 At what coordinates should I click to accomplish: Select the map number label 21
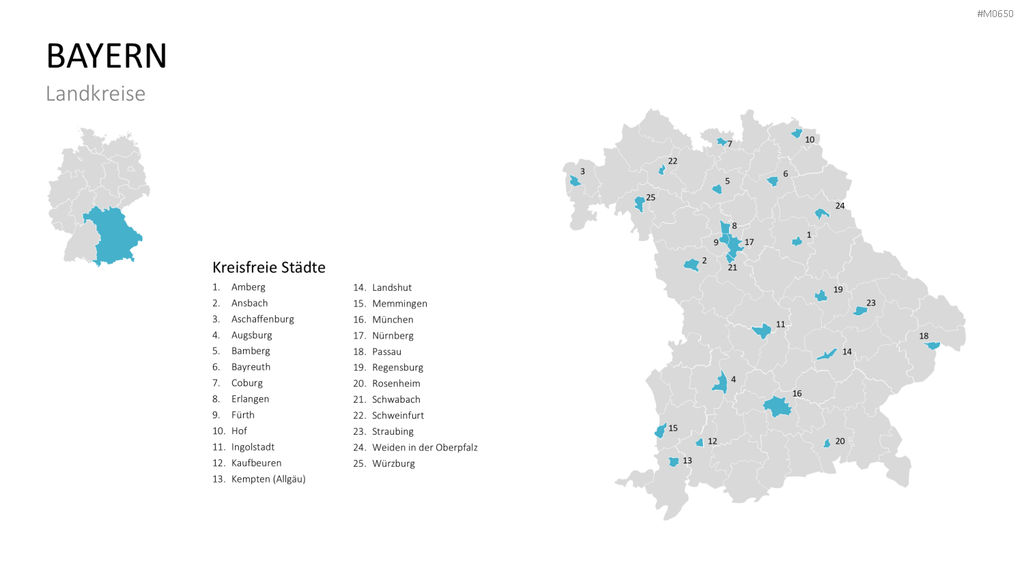[732, 268]
